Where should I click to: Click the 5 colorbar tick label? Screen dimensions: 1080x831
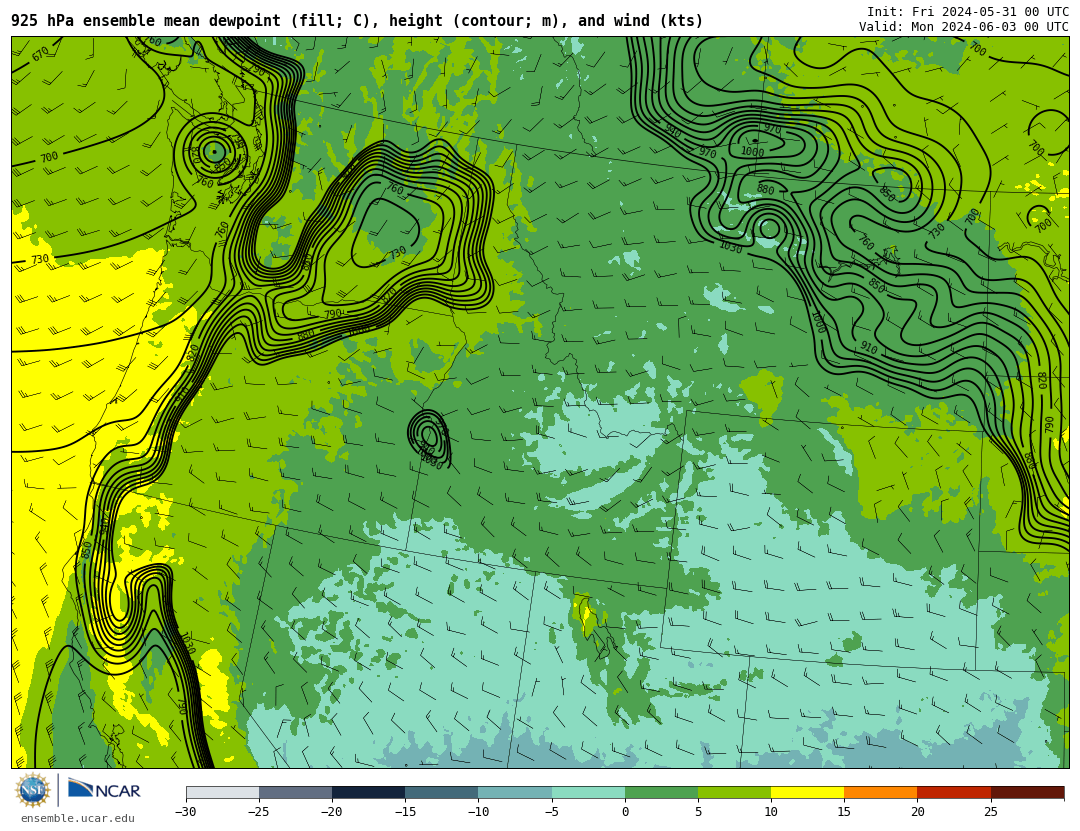pyautogui.click(x=698, y=812)
